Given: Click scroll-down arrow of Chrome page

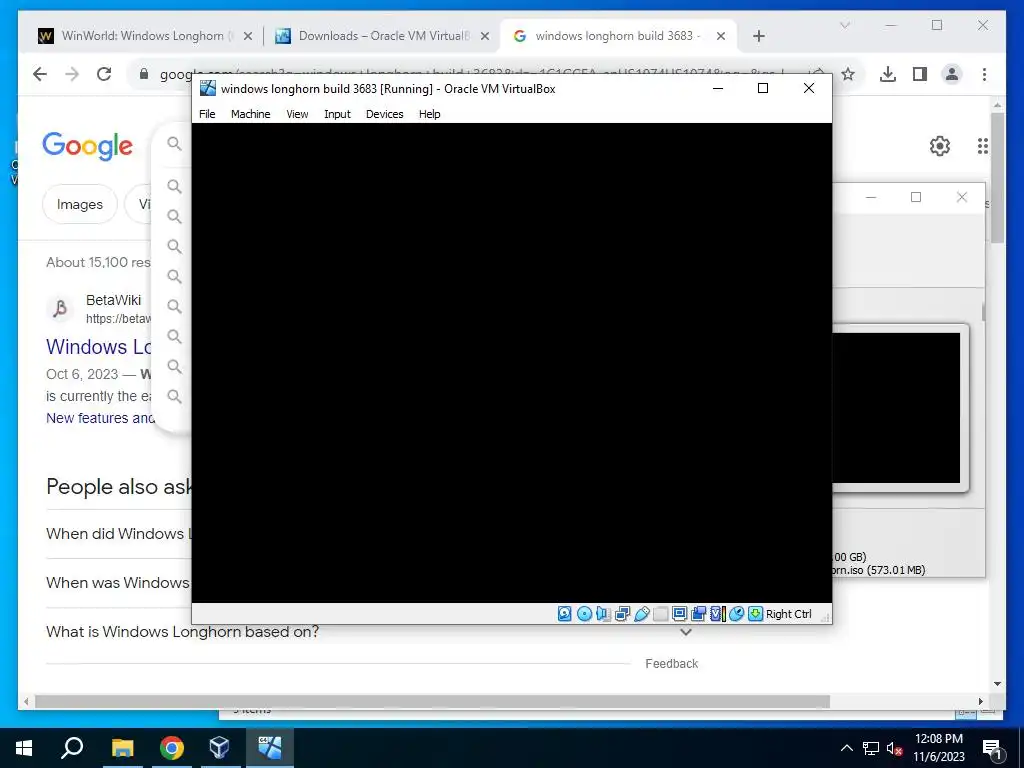Looking at the screenshot, I should [x=997, y=684].
